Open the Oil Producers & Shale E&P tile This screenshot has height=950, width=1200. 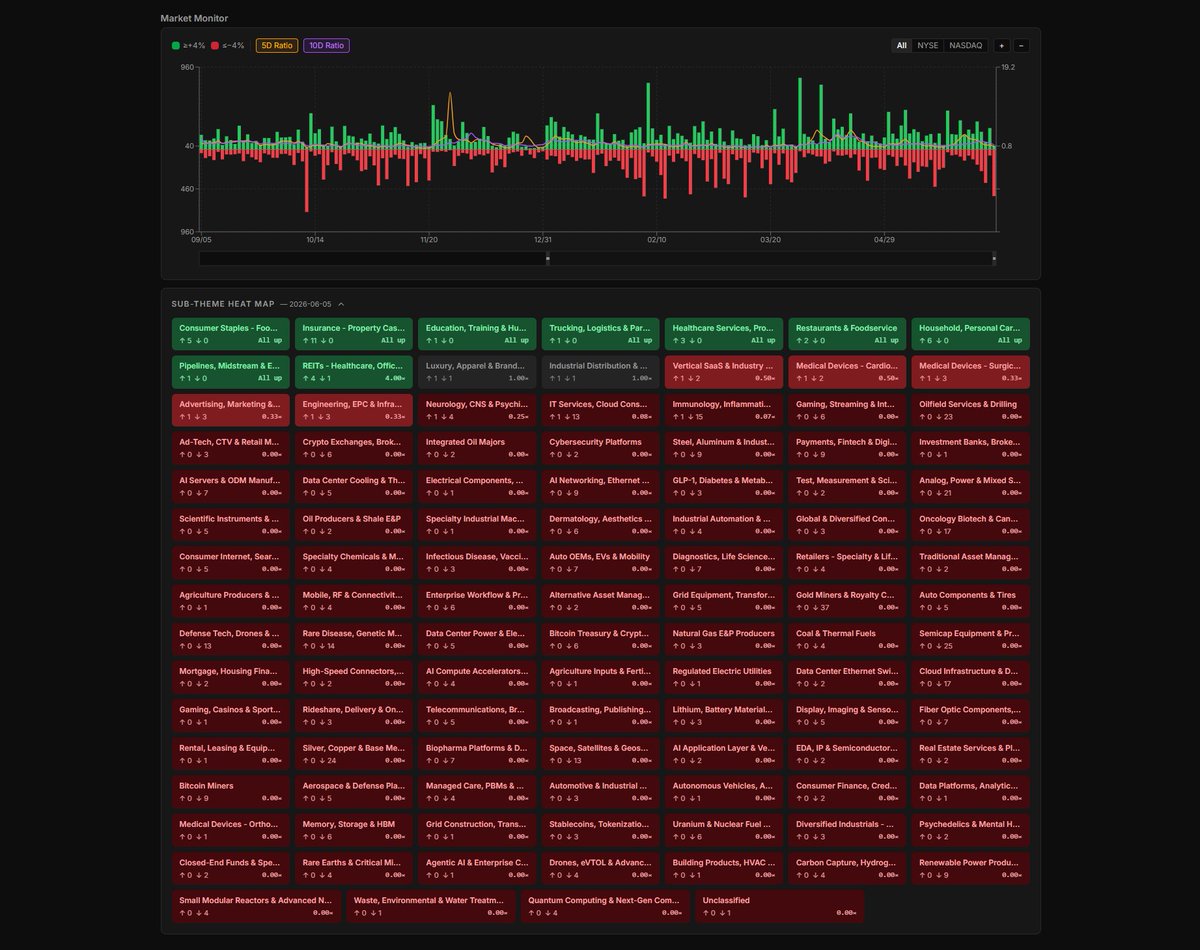354,525
